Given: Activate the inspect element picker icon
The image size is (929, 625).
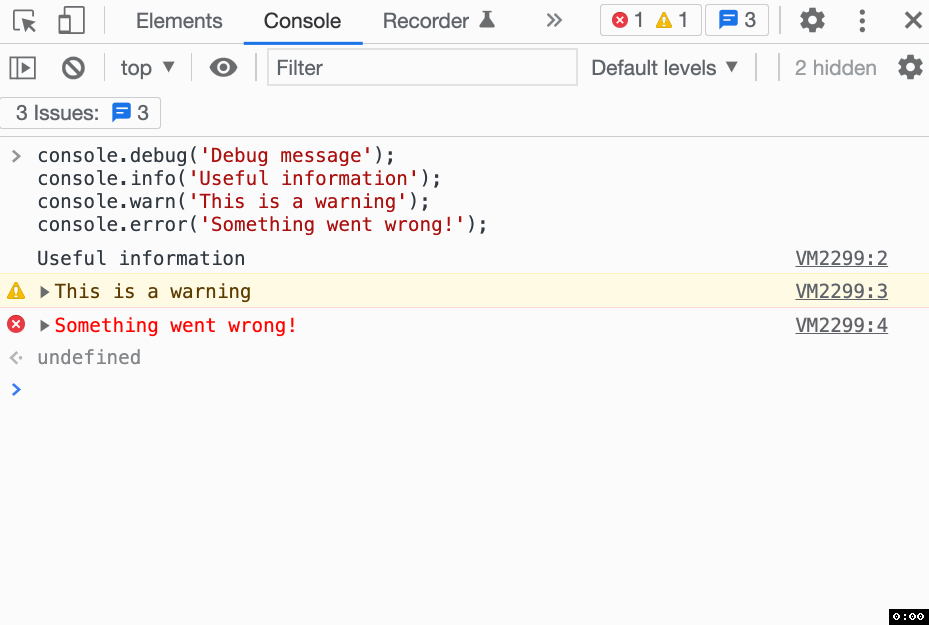Looking at the screenshot, I should [25, 21].
